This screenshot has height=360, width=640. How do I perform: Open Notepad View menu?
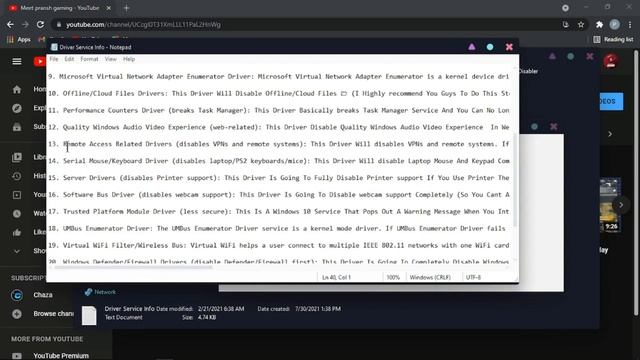[x=110, y=59]
